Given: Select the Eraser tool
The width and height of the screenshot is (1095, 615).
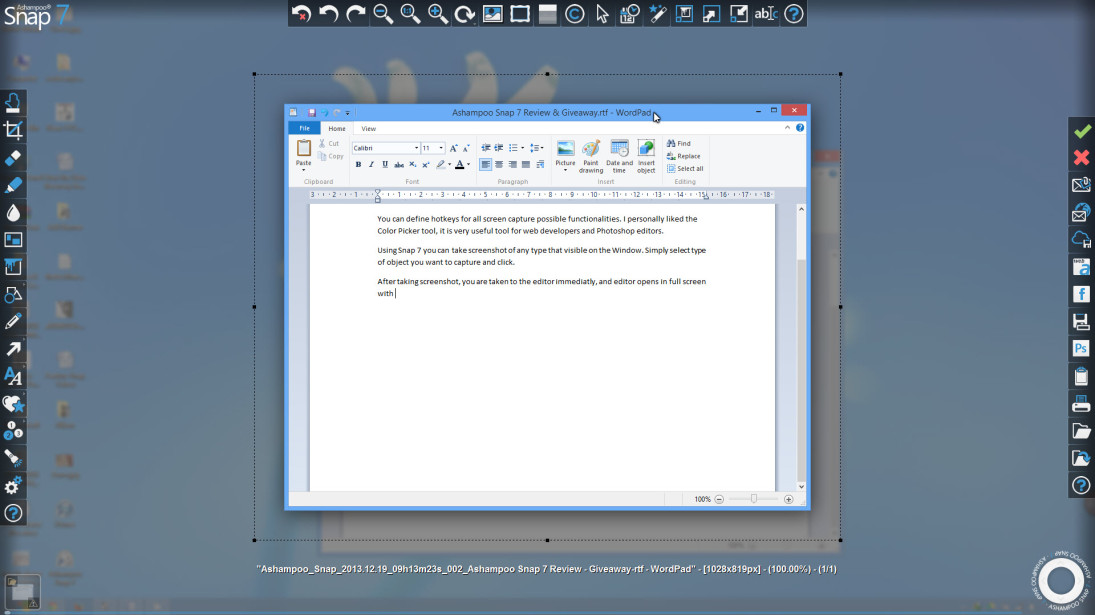Looking at the screenshot, I should pyautogui.click(x=13, y=158).
